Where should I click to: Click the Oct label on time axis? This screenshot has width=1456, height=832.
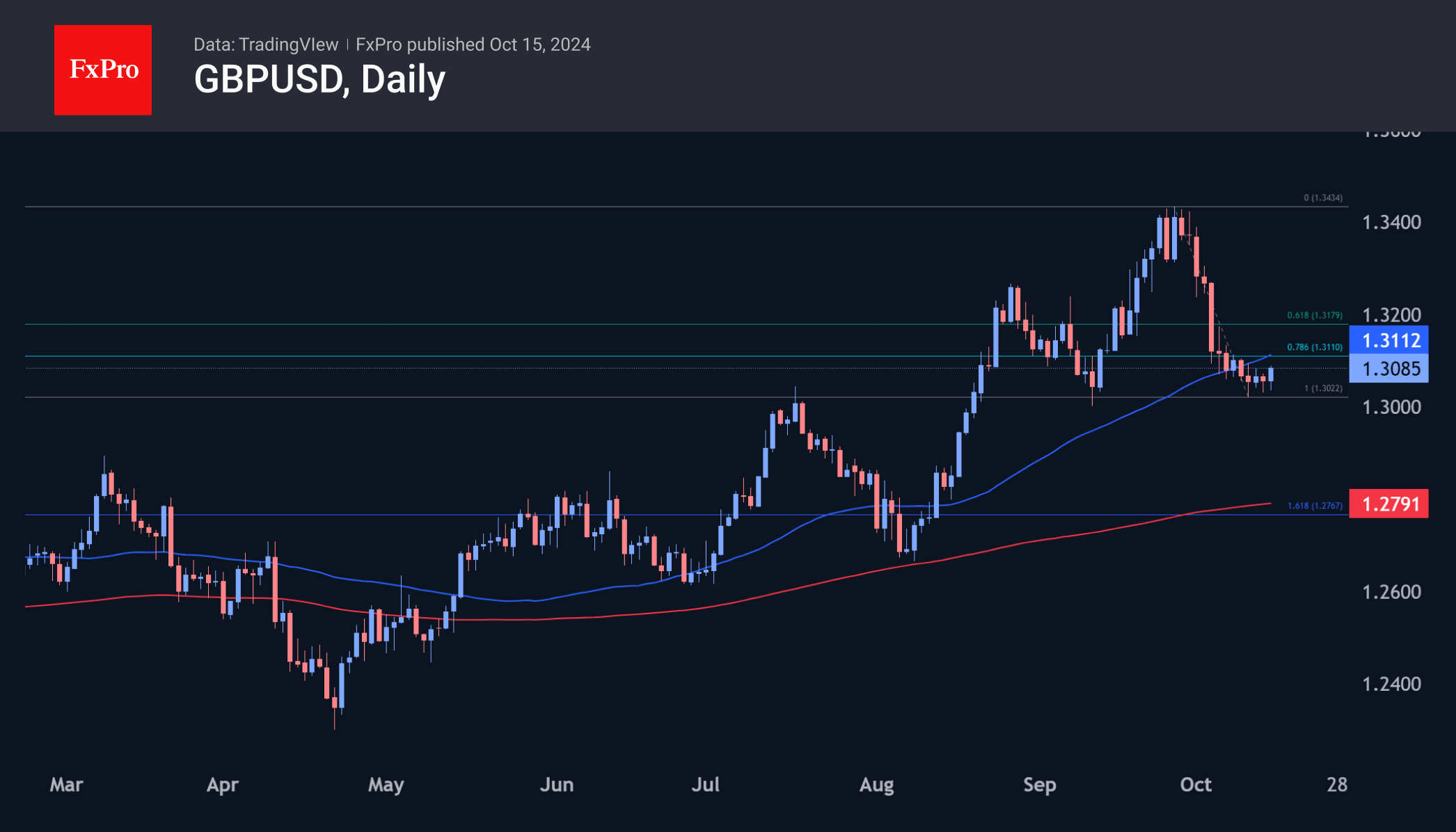[1195, 785]
